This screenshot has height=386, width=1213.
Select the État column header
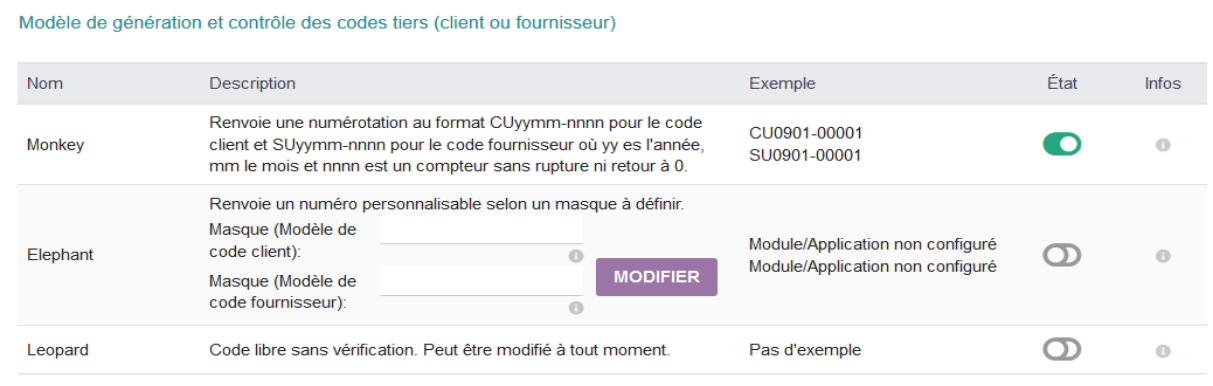pos(1062,84)
